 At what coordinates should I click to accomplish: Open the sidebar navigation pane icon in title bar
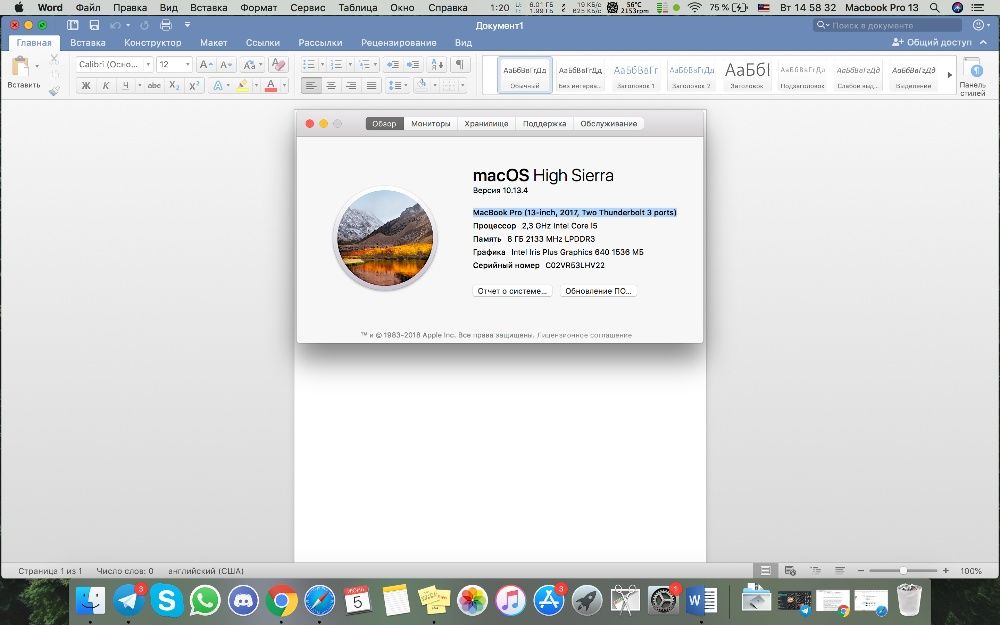tap(73, 25)
